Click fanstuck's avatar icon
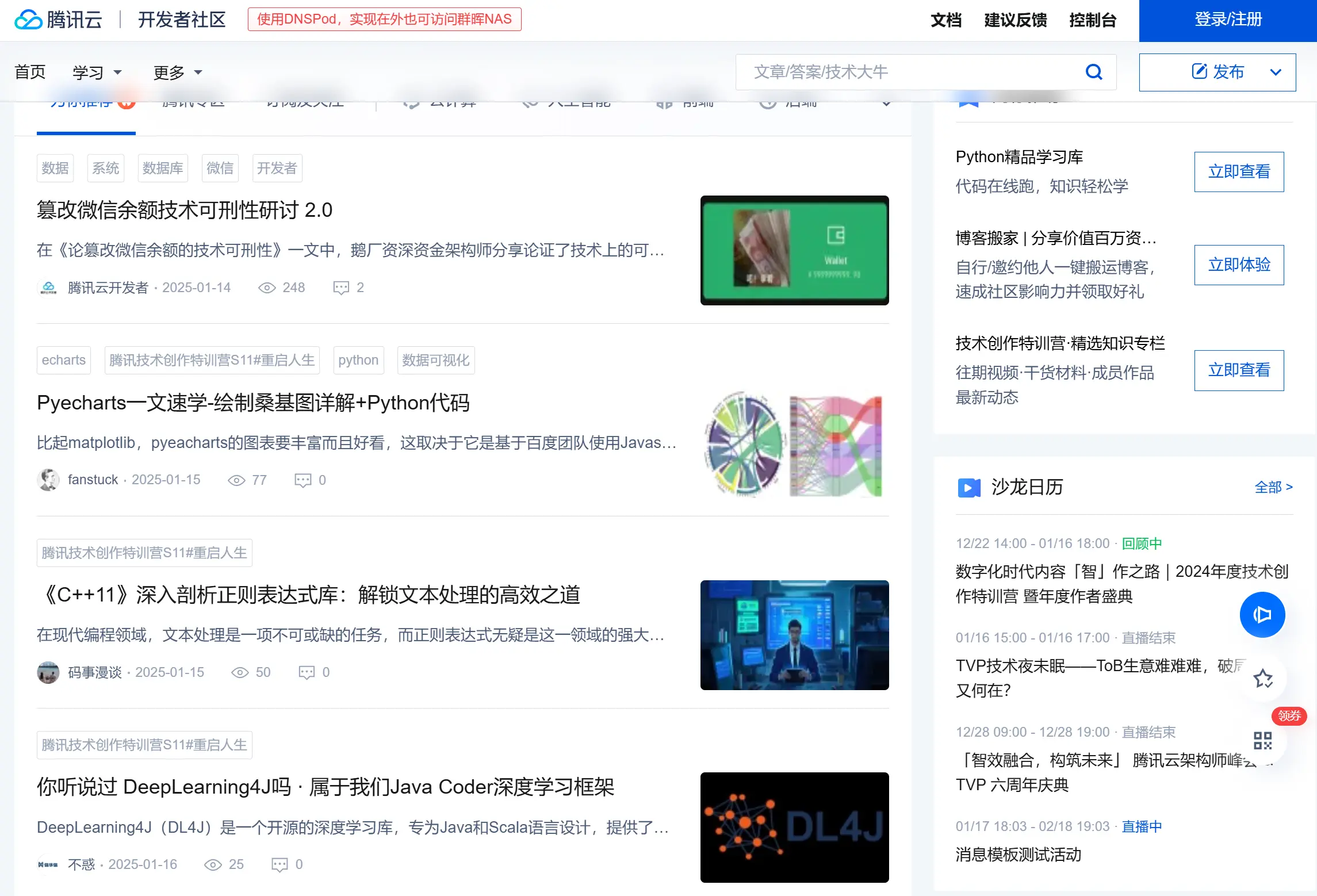Image resolution: width=1317 pixels, height=896 pixels. pyautogui.click(x=48, y=480)
